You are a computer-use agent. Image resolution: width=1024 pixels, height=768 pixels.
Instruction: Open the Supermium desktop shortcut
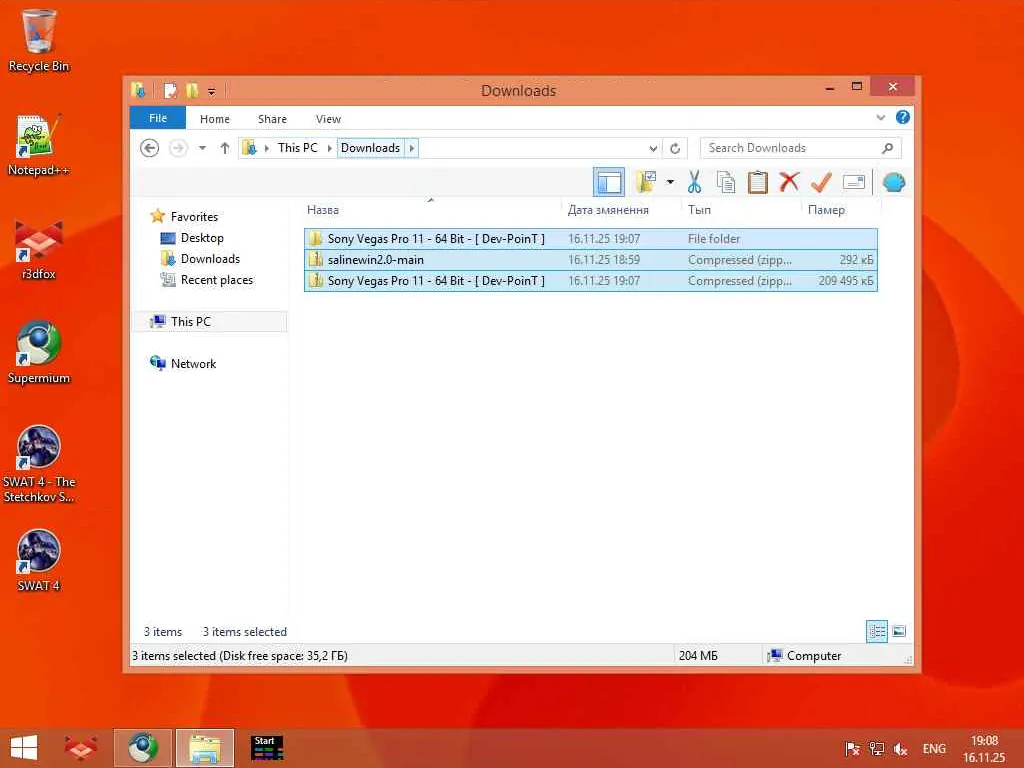pyautogui.click(x=39, y=353)
